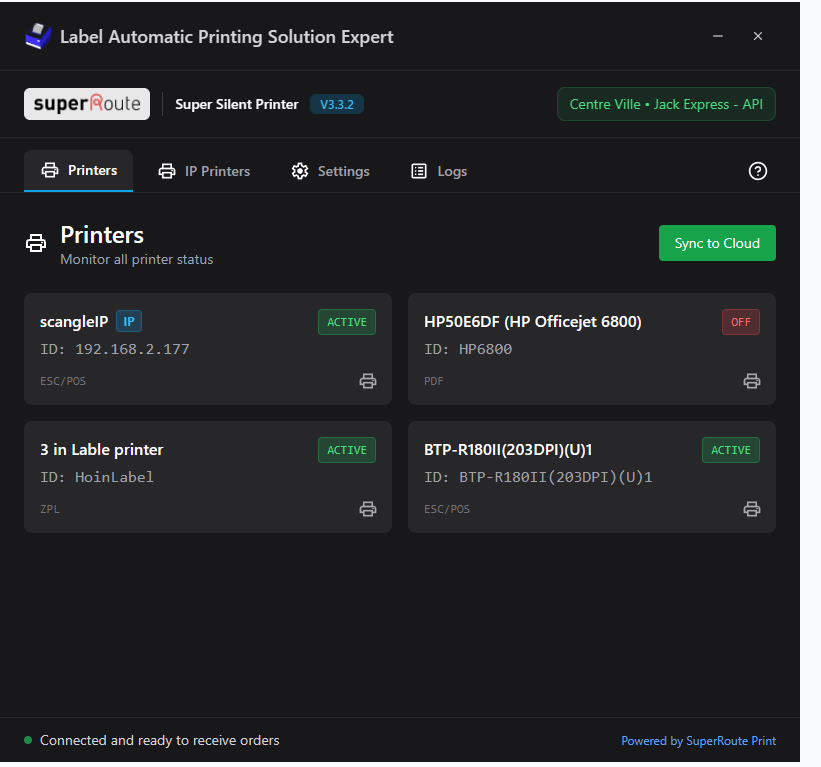Click ACTIVE badge on BTP-R180II printer

click(x=731, y=450)
